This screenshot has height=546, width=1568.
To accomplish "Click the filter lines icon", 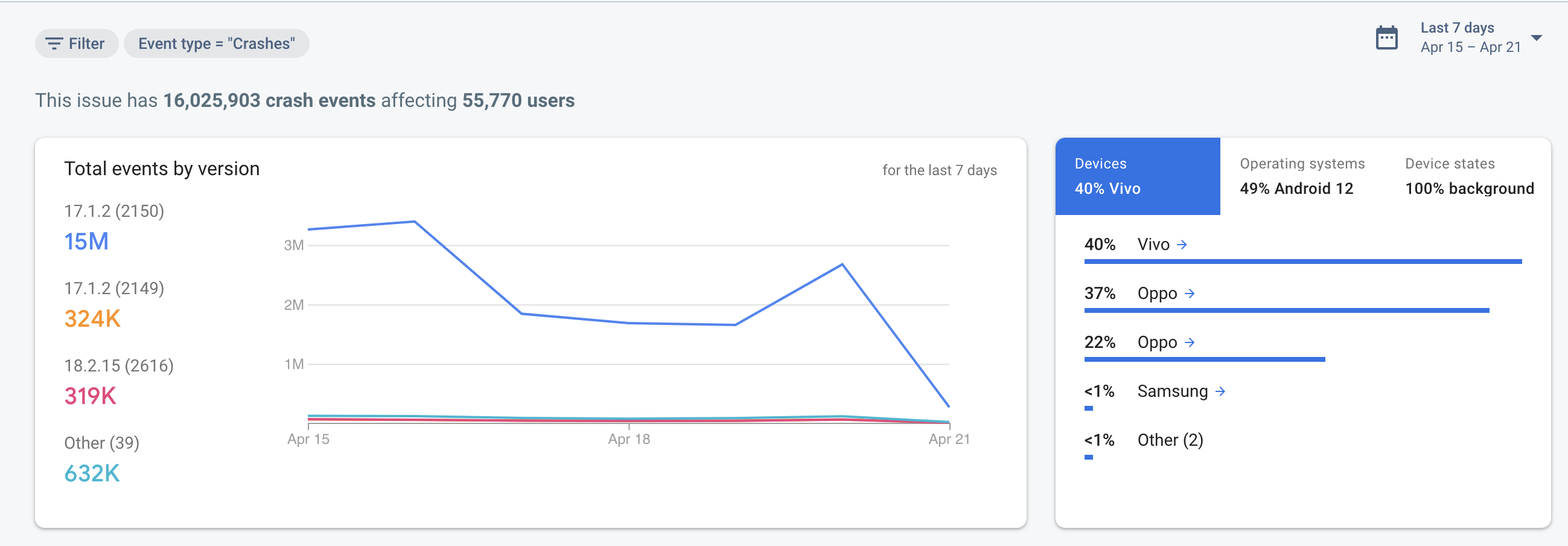I will pyautogui.click(x=54, y=44).
